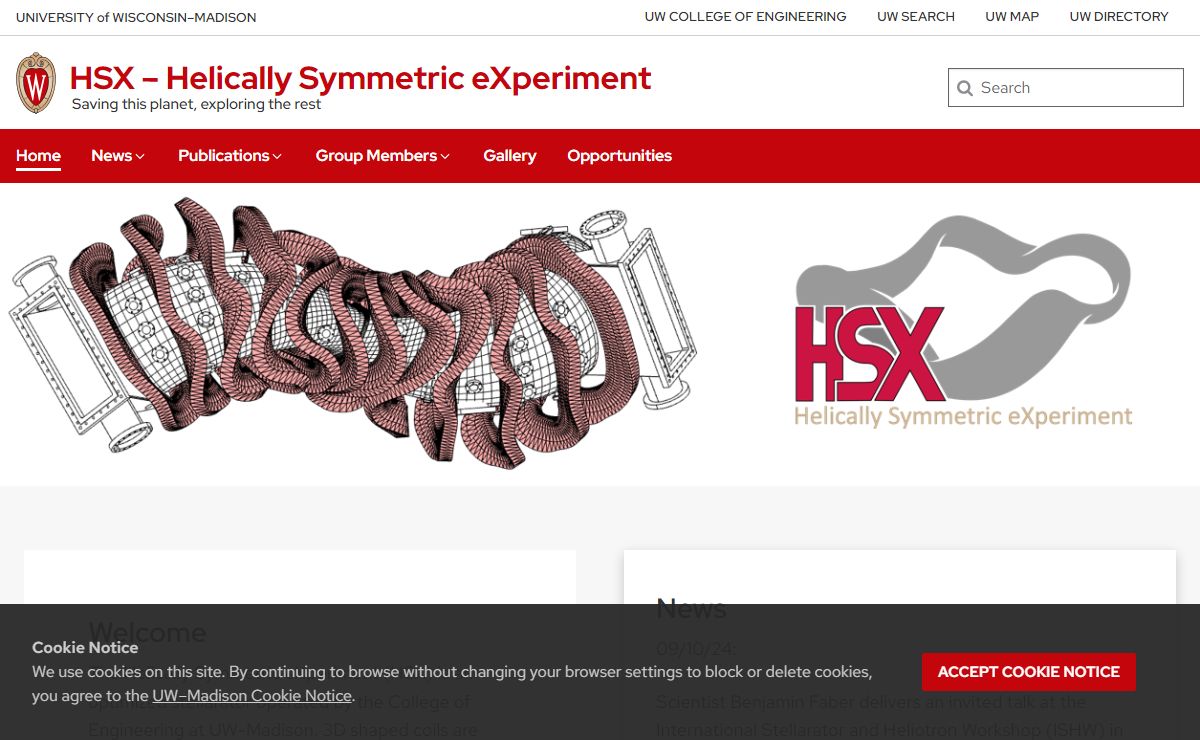Focus the Search input field
The image size is (1200, 740).
coord(1066,88)
